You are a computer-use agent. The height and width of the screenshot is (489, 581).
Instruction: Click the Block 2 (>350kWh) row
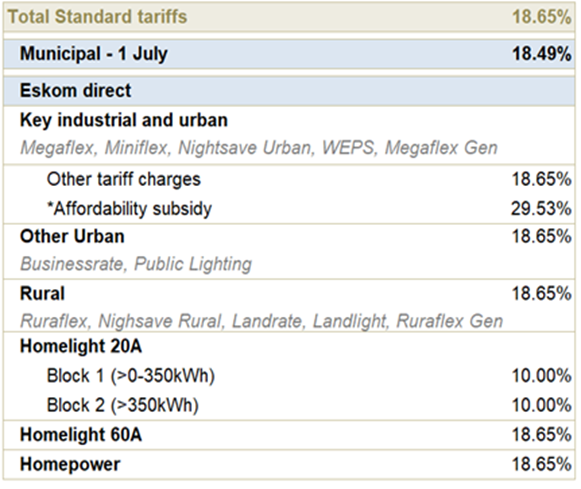[x=289, y=405]
